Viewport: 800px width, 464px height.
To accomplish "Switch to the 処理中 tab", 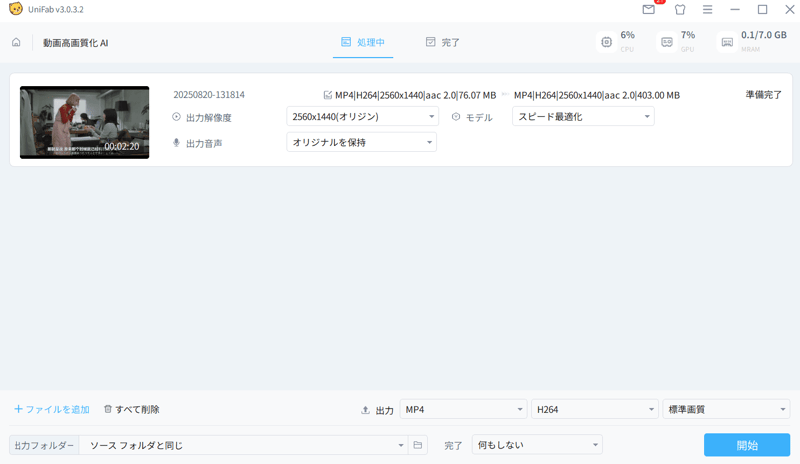I will (x=363, y=42).
